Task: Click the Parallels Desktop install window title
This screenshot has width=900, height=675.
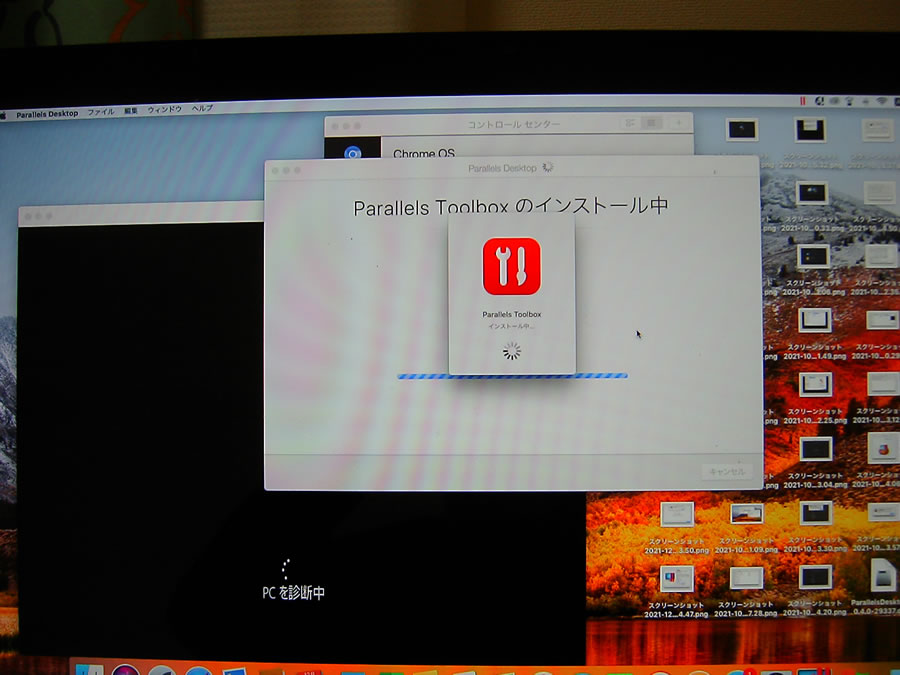Action: 502,168
